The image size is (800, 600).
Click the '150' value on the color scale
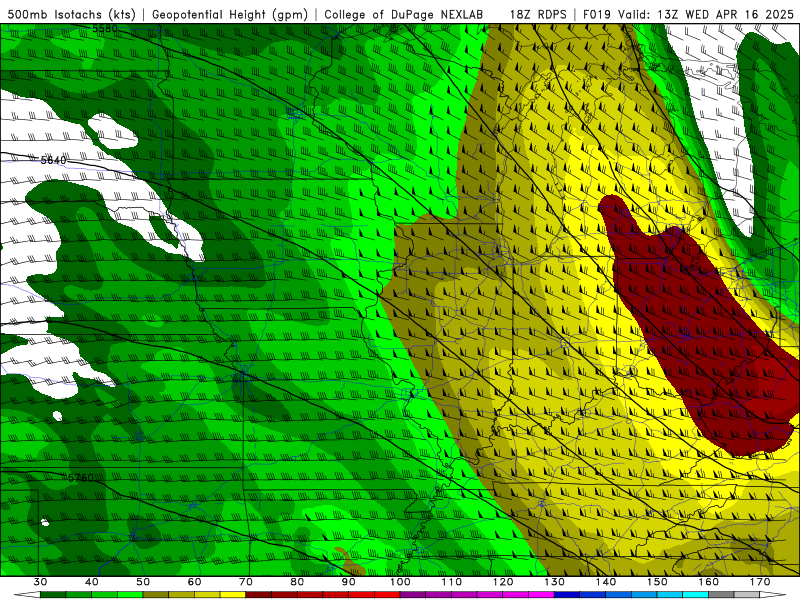(657, 582)
